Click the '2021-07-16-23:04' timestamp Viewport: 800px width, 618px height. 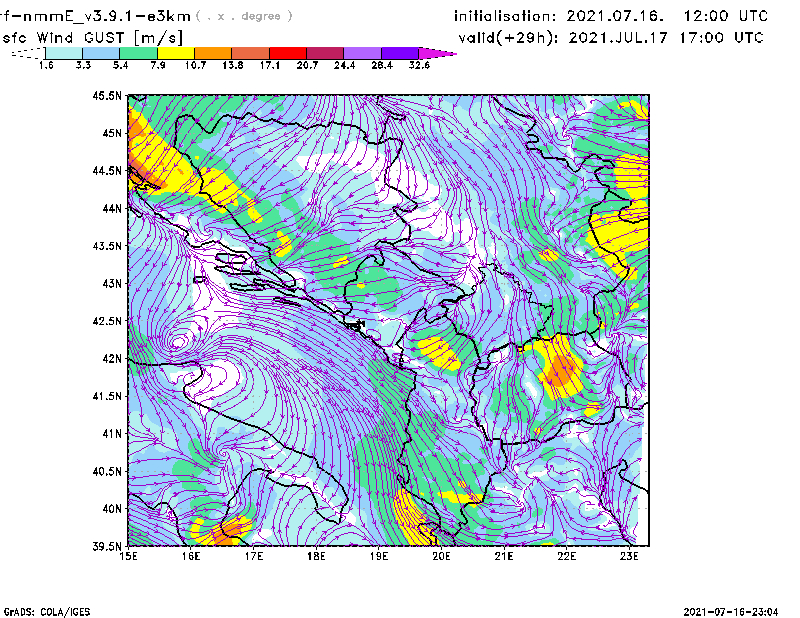[x=731, y=612]
